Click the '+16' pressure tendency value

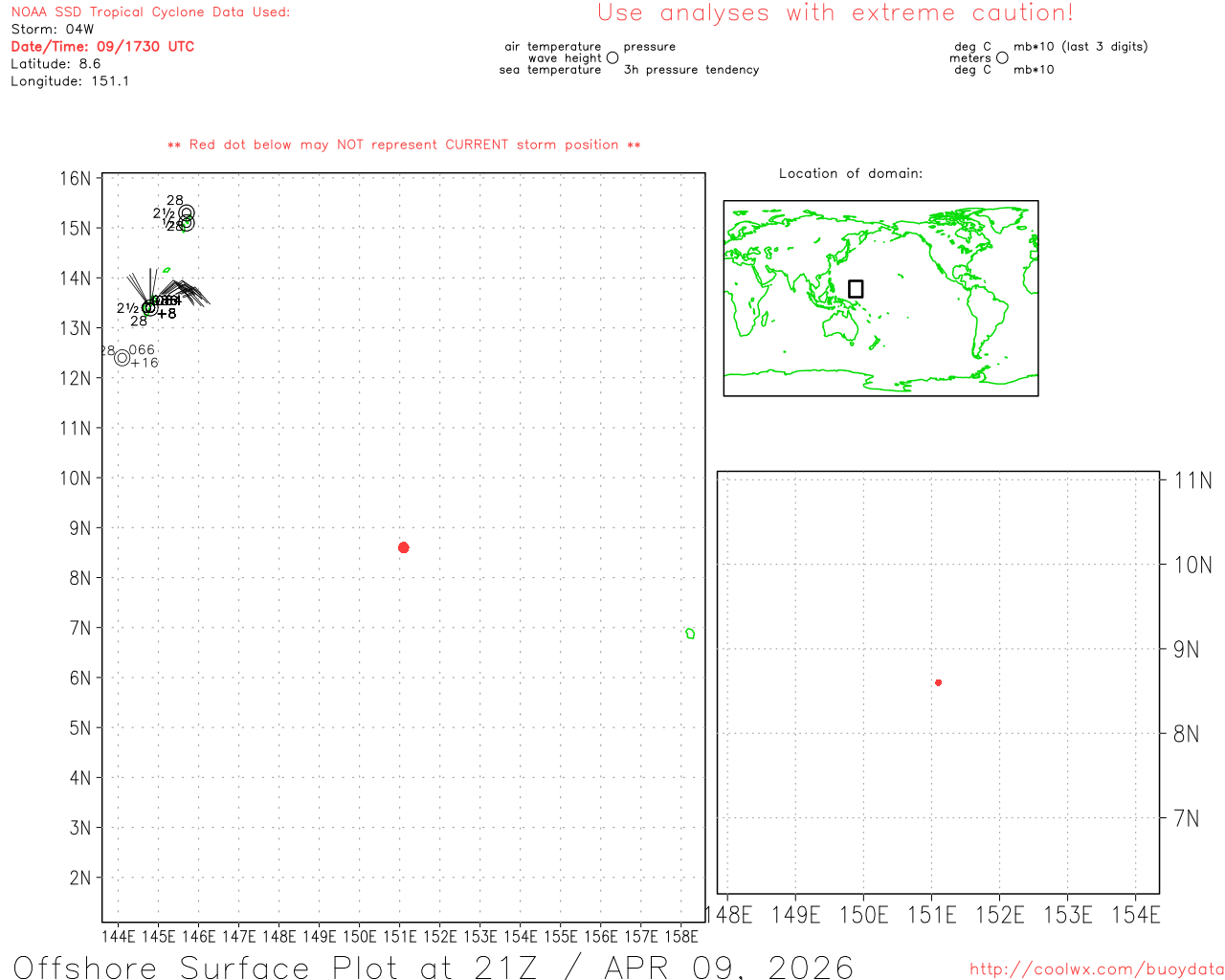pyautogui.click(x=145, y=364)
